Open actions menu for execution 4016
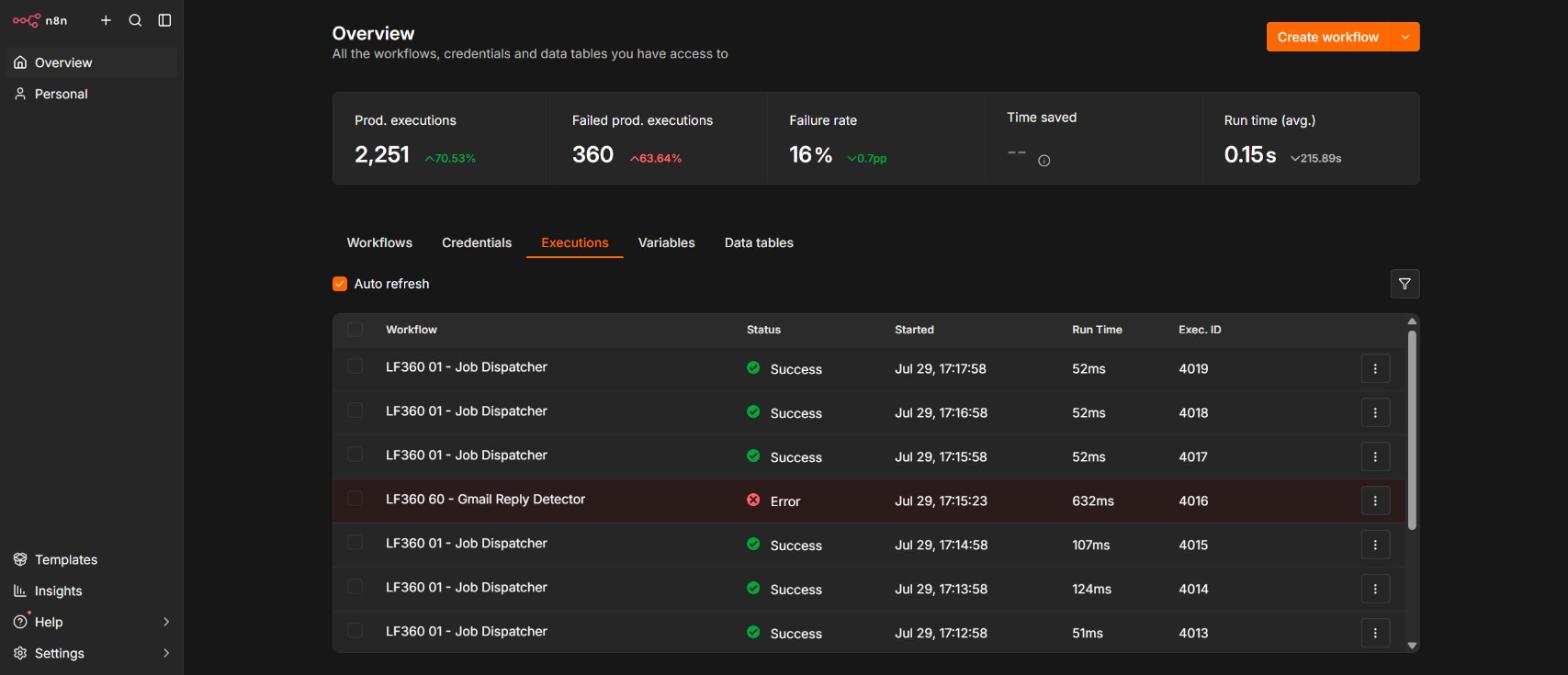This screenshot has height=675, width=1568. click(x=1375, y=501)
